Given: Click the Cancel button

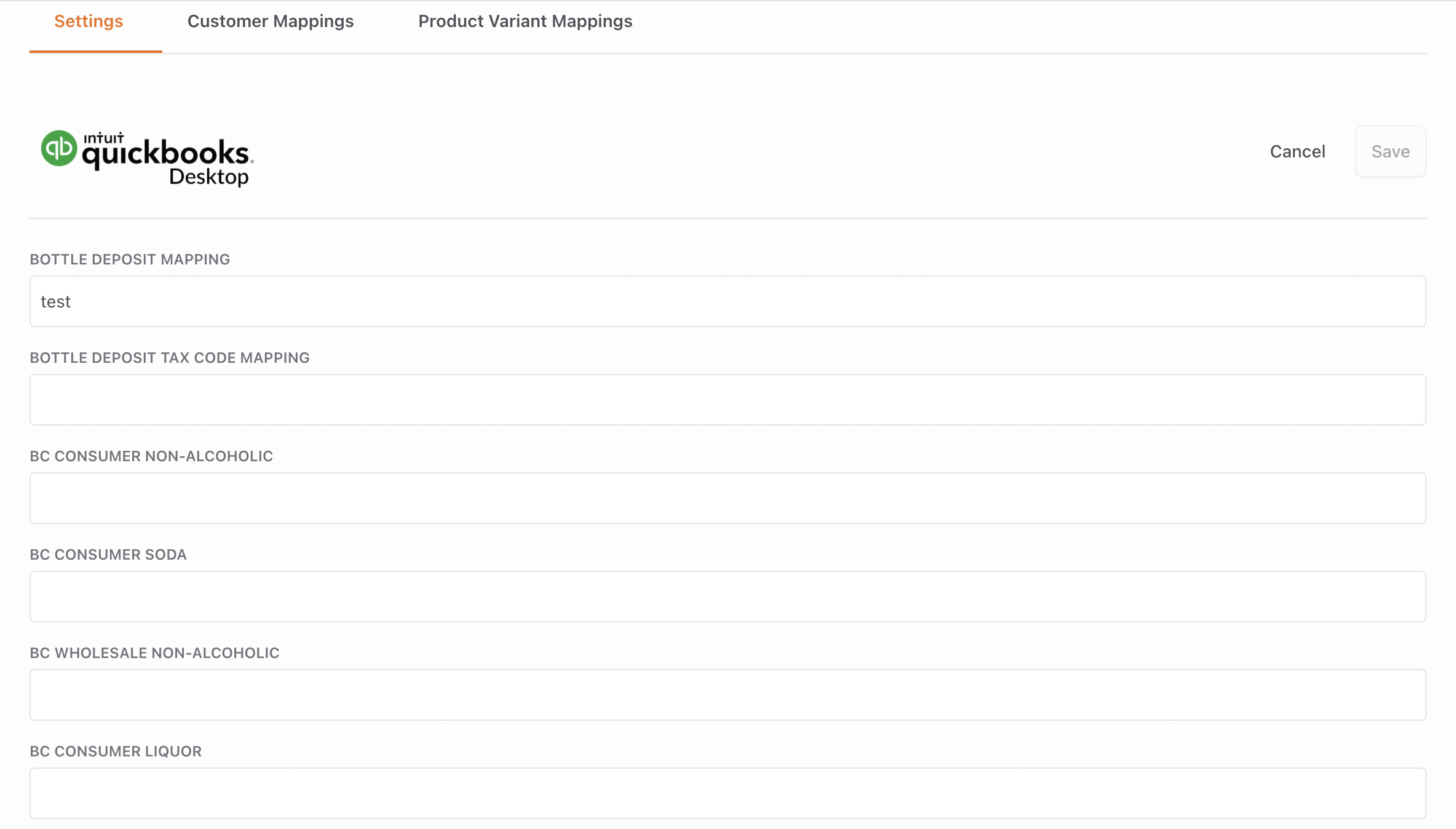Looking at the screenshot, I should [x=1297, y=152].
